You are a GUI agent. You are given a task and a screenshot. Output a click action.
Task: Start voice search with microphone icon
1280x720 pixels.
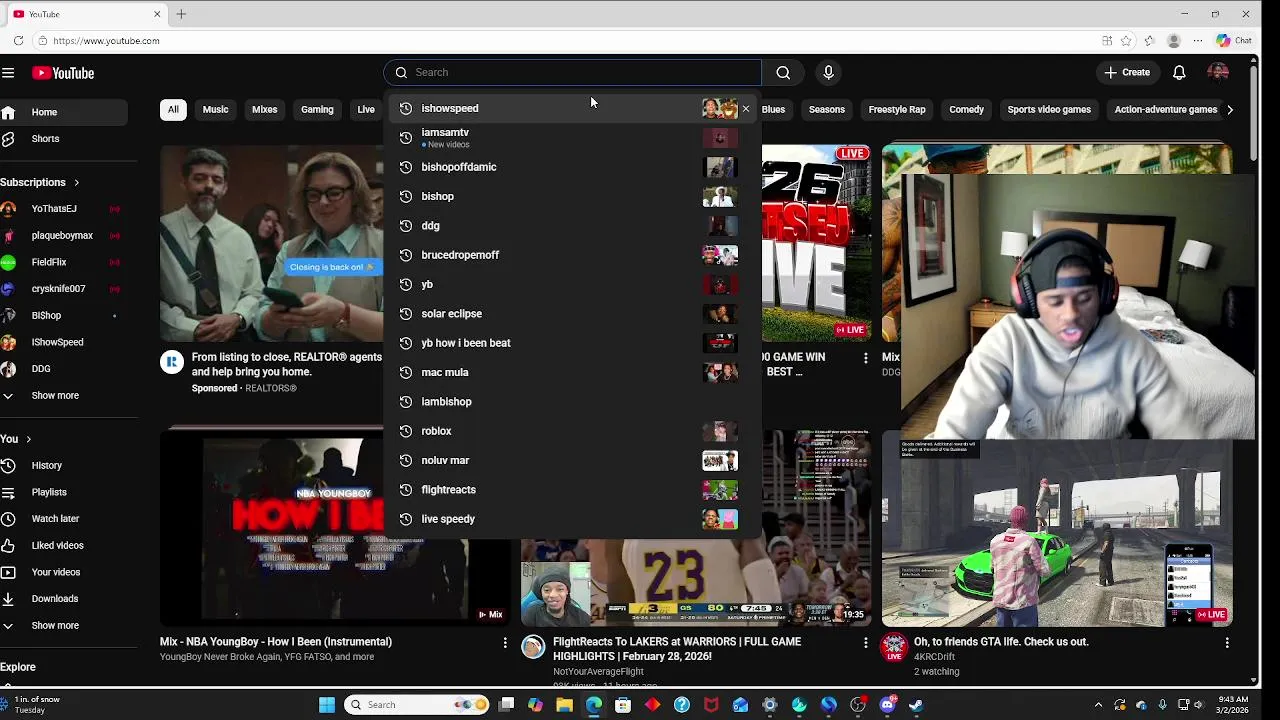point(828,72)
